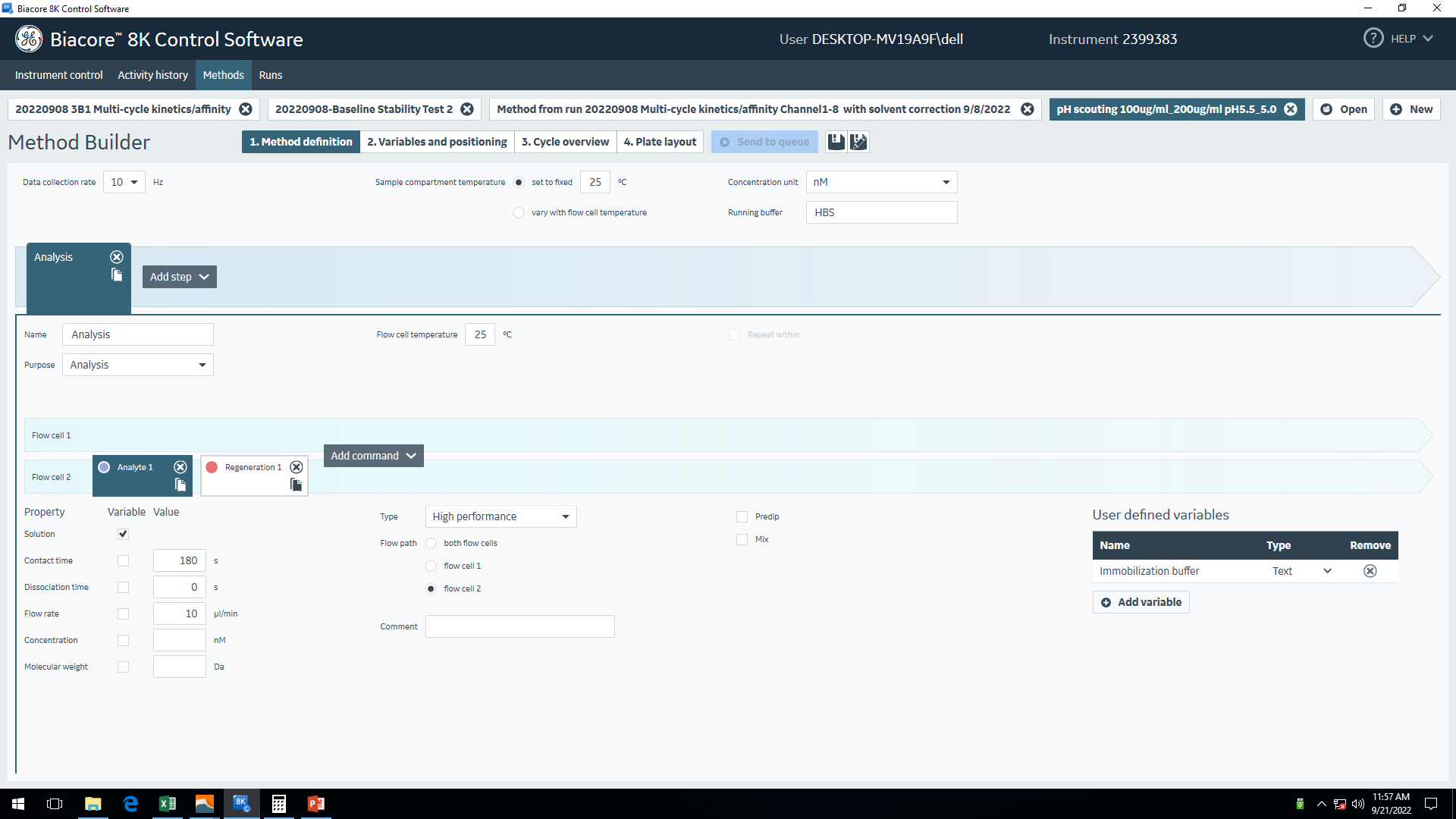1456x819 pixels.
Task: Open the Help icon menu
Action: (x=1373, y=39)
